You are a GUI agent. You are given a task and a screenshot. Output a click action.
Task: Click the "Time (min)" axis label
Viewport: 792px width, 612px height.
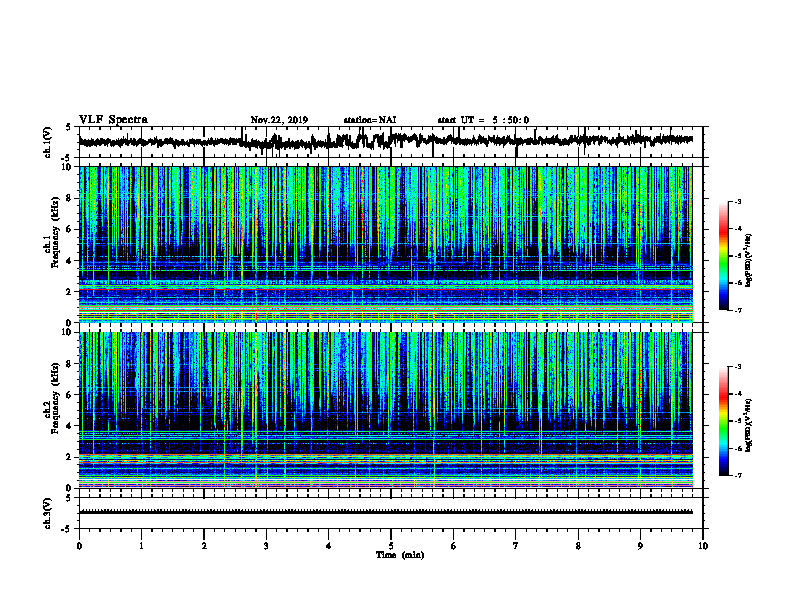(x=400, y=555)
